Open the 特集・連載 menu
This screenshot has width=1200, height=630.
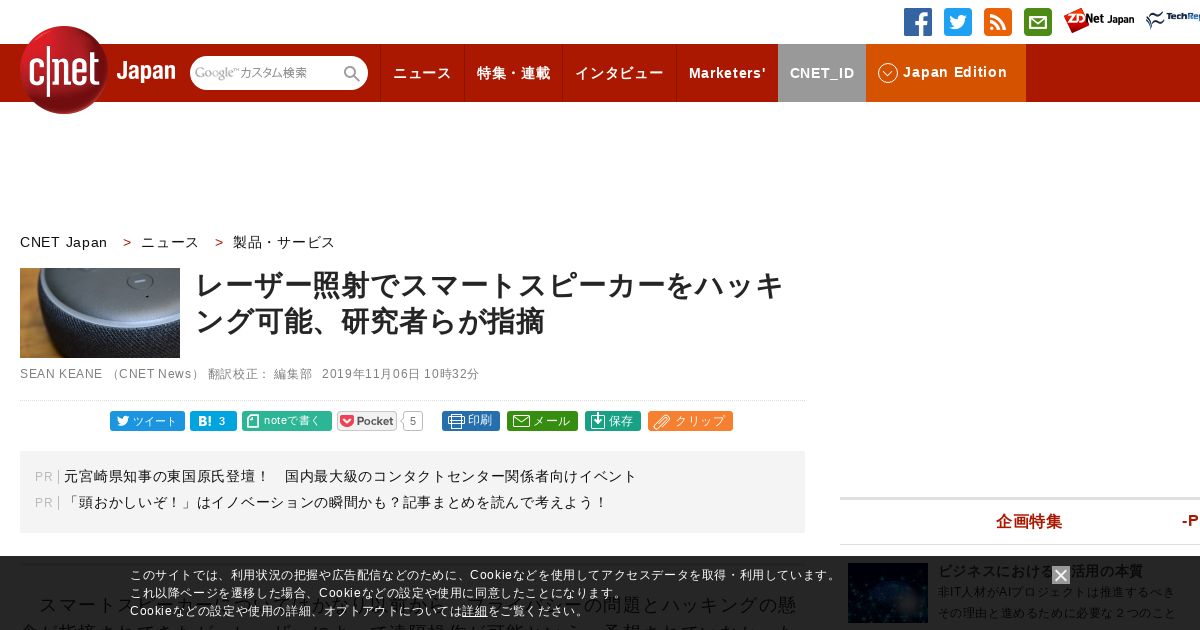point(513,73)
